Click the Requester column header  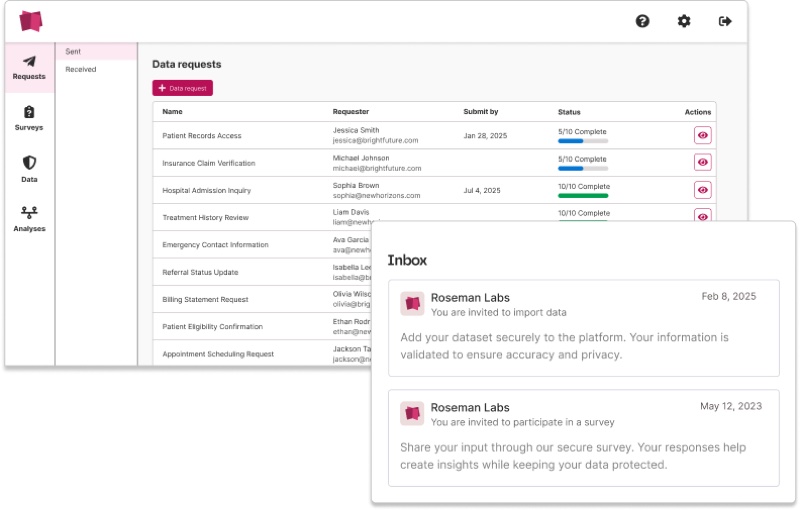(x=351, y=112)
